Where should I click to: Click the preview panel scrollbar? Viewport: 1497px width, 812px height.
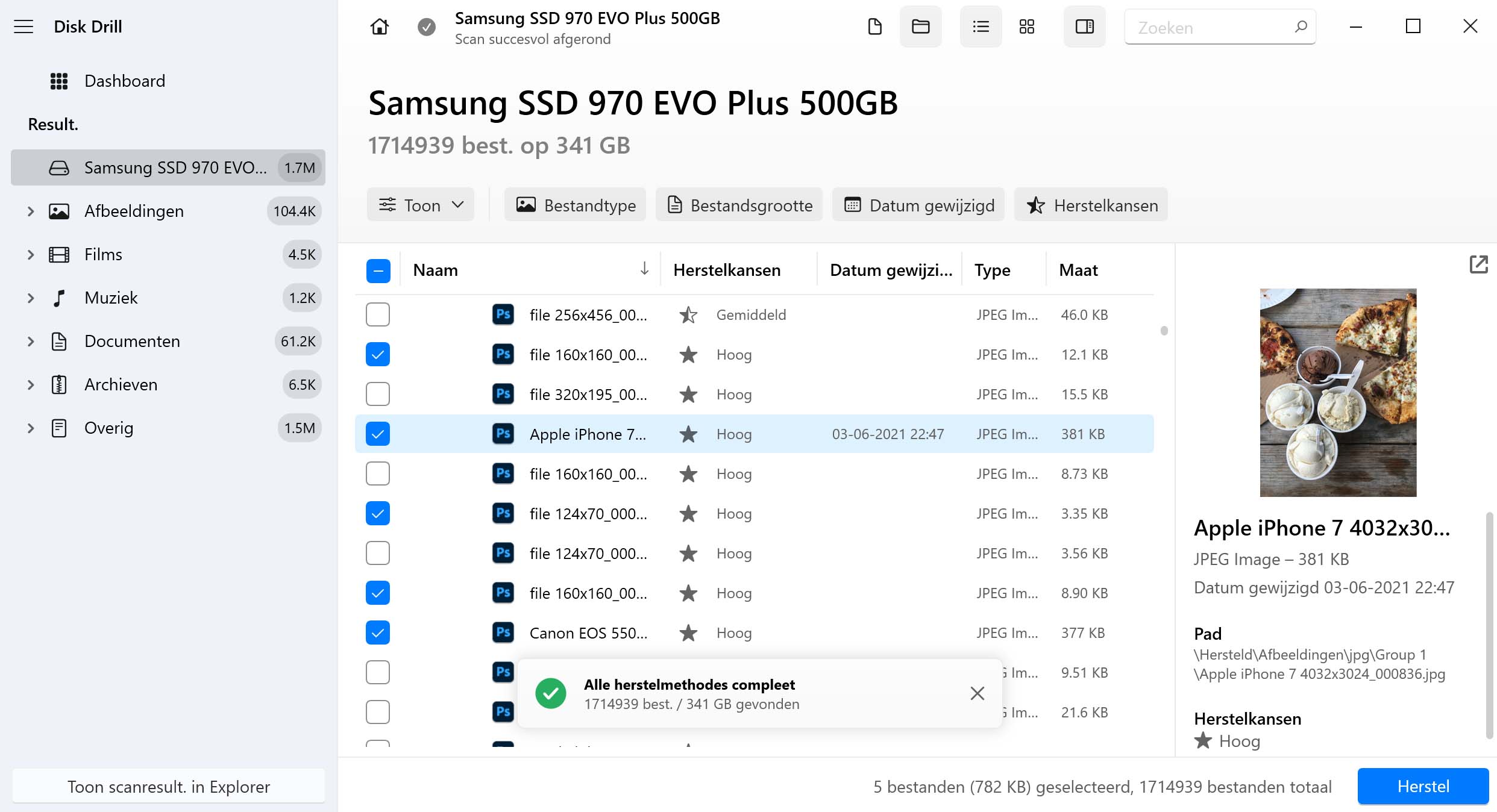click(x=1490, y=625)
